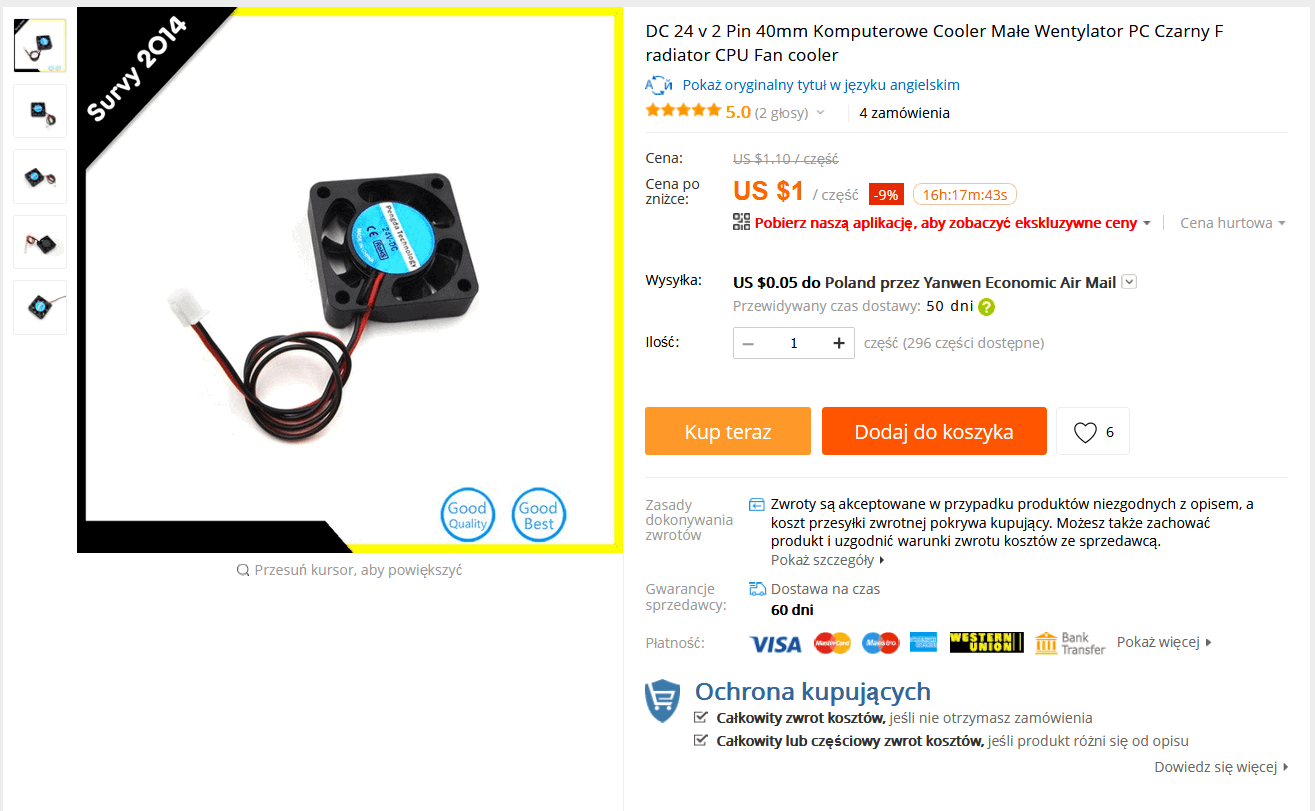Click the quantity input field showing 1
Screen dimensions: 1315x811
coord(794,343)
